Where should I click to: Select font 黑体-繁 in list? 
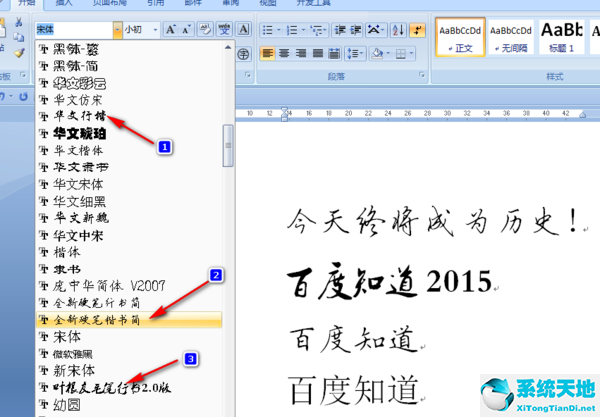[129, 49]
